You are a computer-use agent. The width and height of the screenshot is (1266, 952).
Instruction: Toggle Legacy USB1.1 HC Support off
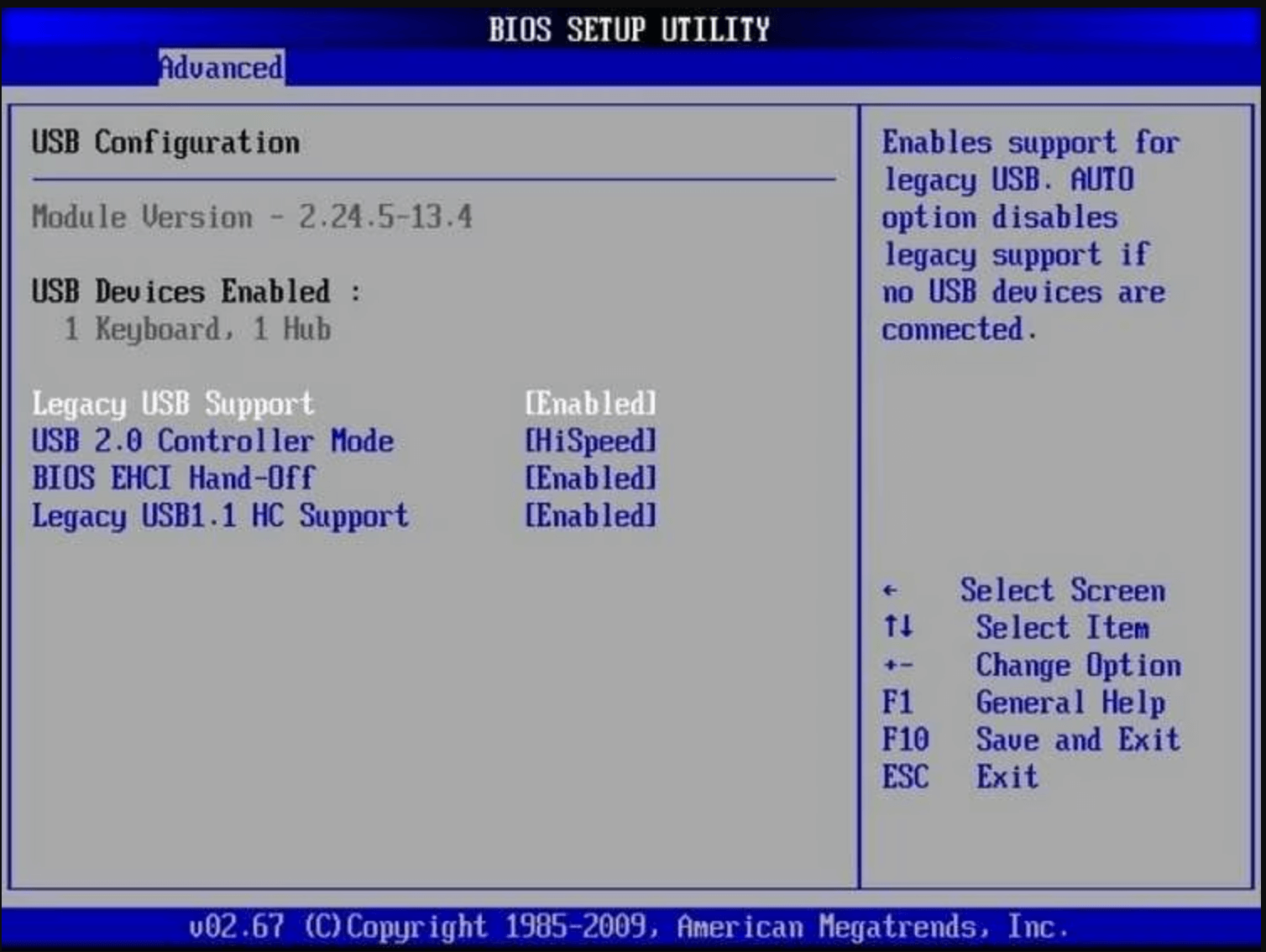point(592,515)
